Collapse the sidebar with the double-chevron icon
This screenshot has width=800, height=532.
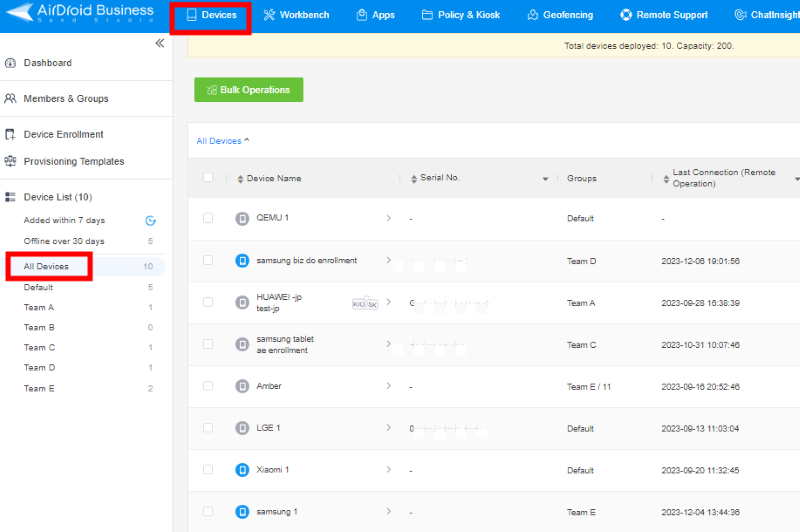click(x=160, y=43)
